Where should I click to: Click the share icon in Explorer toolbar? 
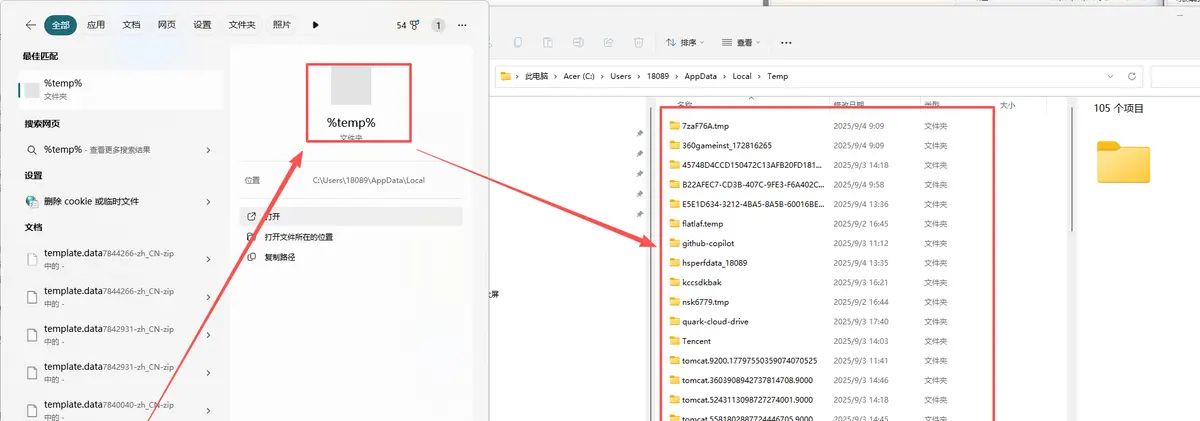pos(608,43)
